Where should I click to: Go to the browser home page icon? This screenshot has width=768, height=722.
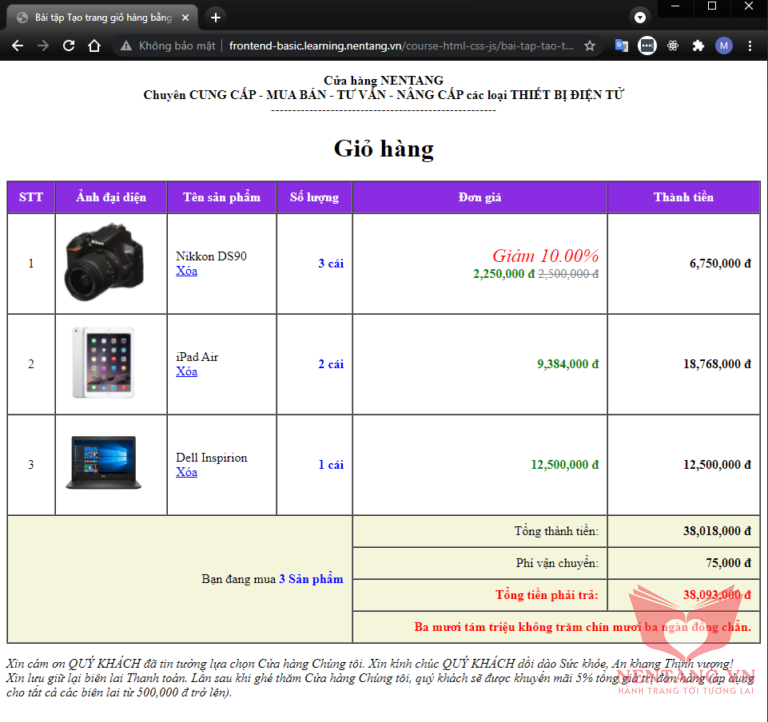[x=94, y=46]
